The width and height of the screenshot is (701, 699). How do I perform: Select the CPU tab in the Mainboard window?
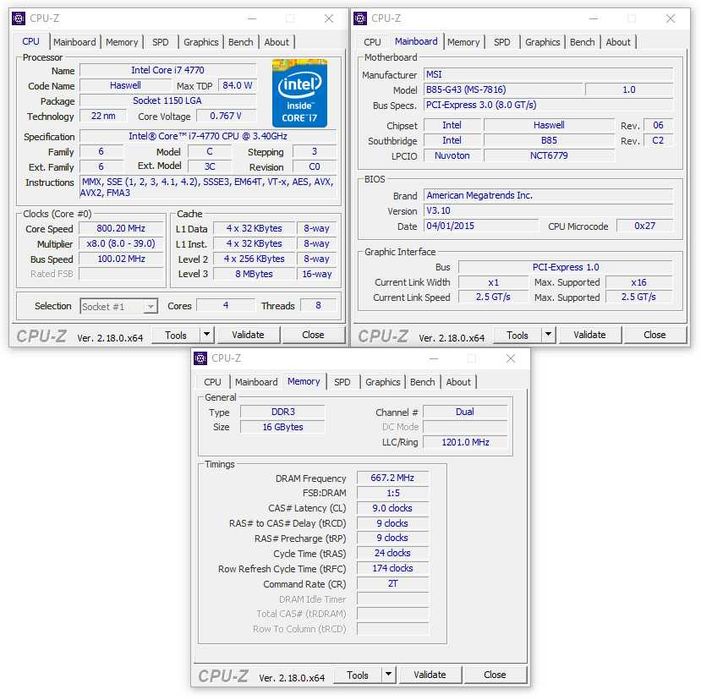(x=372, y=42)
